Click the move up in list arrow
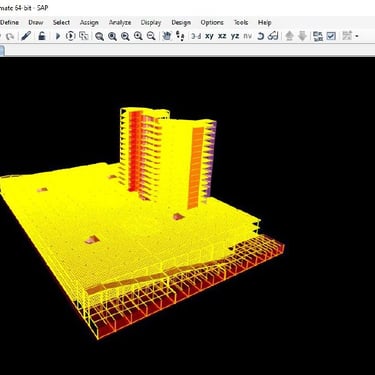This screenshot has width=375, height=375. point(289,36)
